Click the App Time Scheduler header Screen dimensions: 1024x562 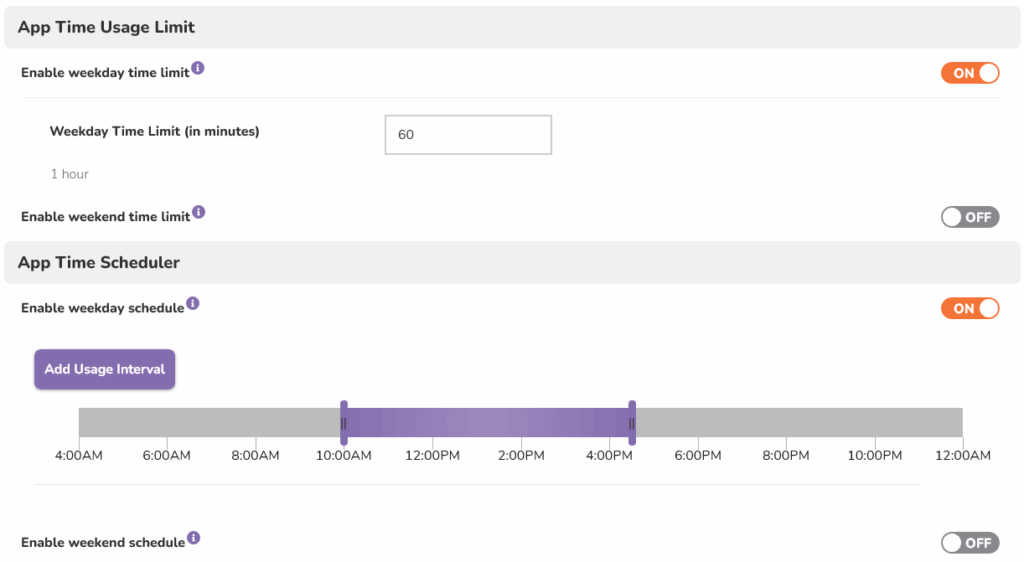99,262
